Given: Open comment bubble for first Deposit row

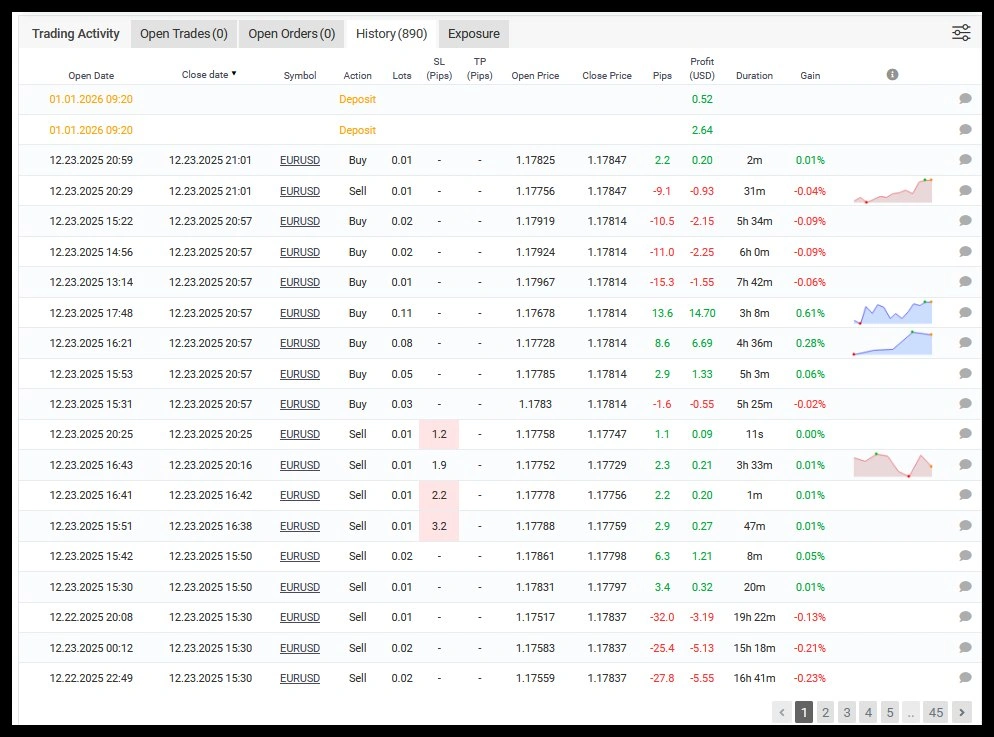Looking at the screenshot, I should tap(965, 99).
